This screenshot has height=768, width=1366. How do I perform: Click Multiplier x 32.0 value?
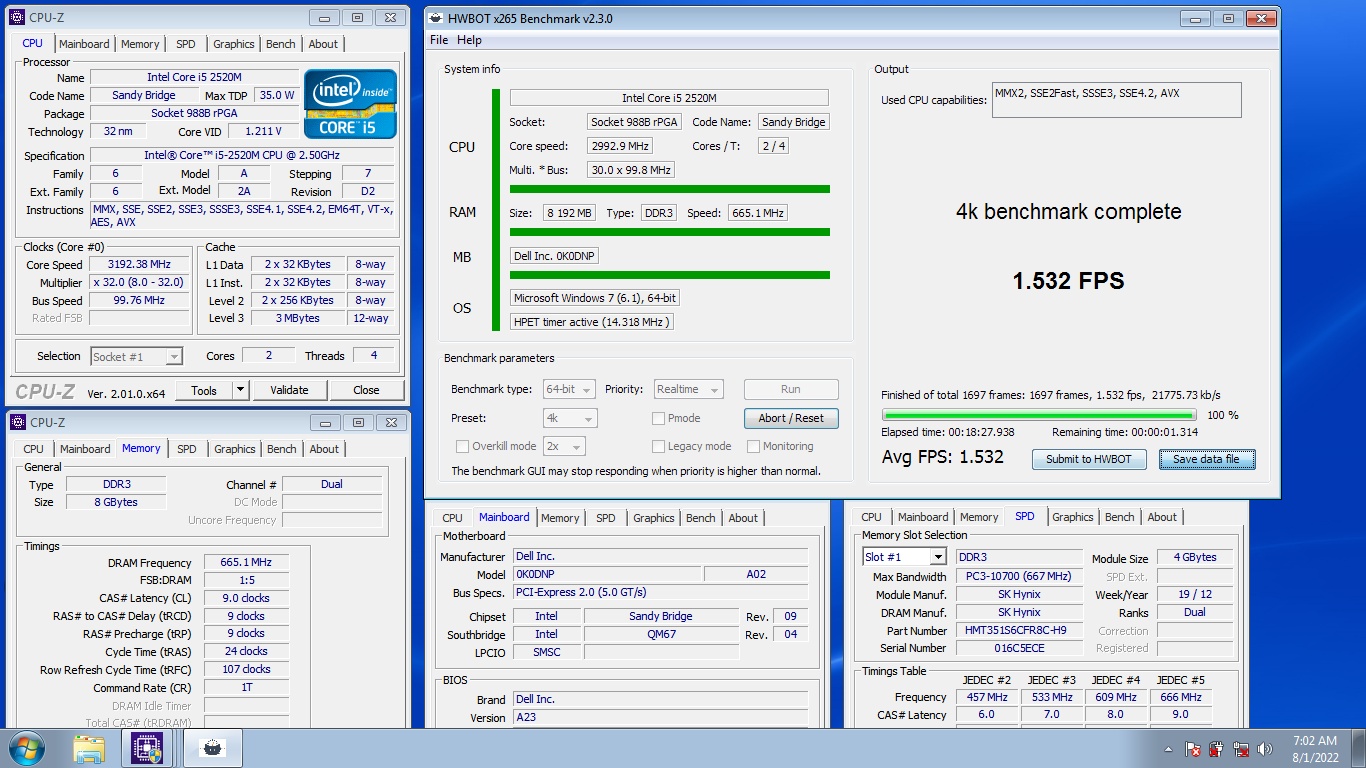(x=139, y=283)
